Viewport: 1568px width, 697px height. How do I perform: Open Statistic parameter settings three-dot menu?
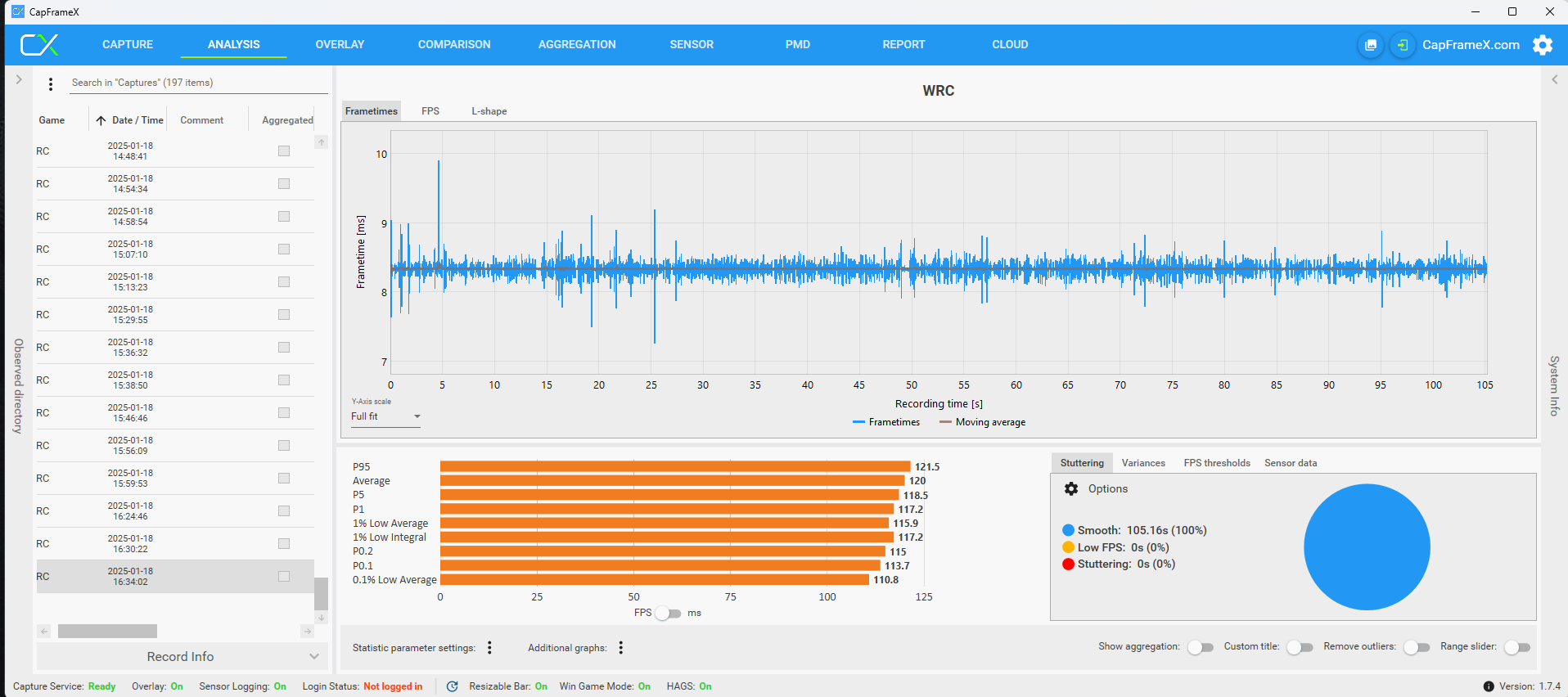click(489, 648)
